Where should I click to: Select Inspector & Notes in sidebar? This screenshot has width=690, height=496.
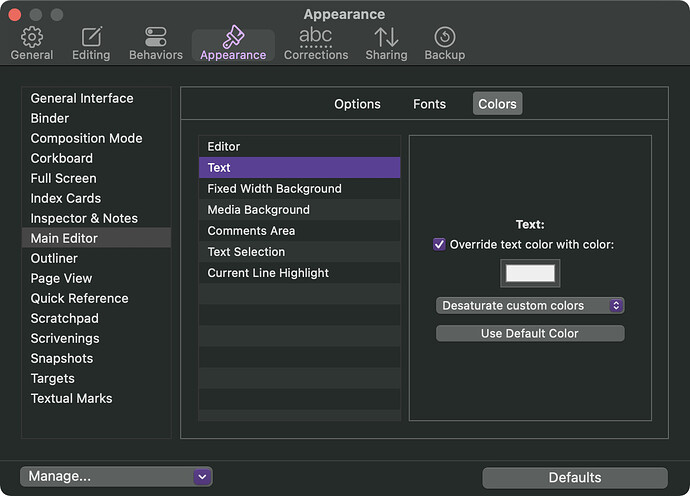[x=96, y=218]
